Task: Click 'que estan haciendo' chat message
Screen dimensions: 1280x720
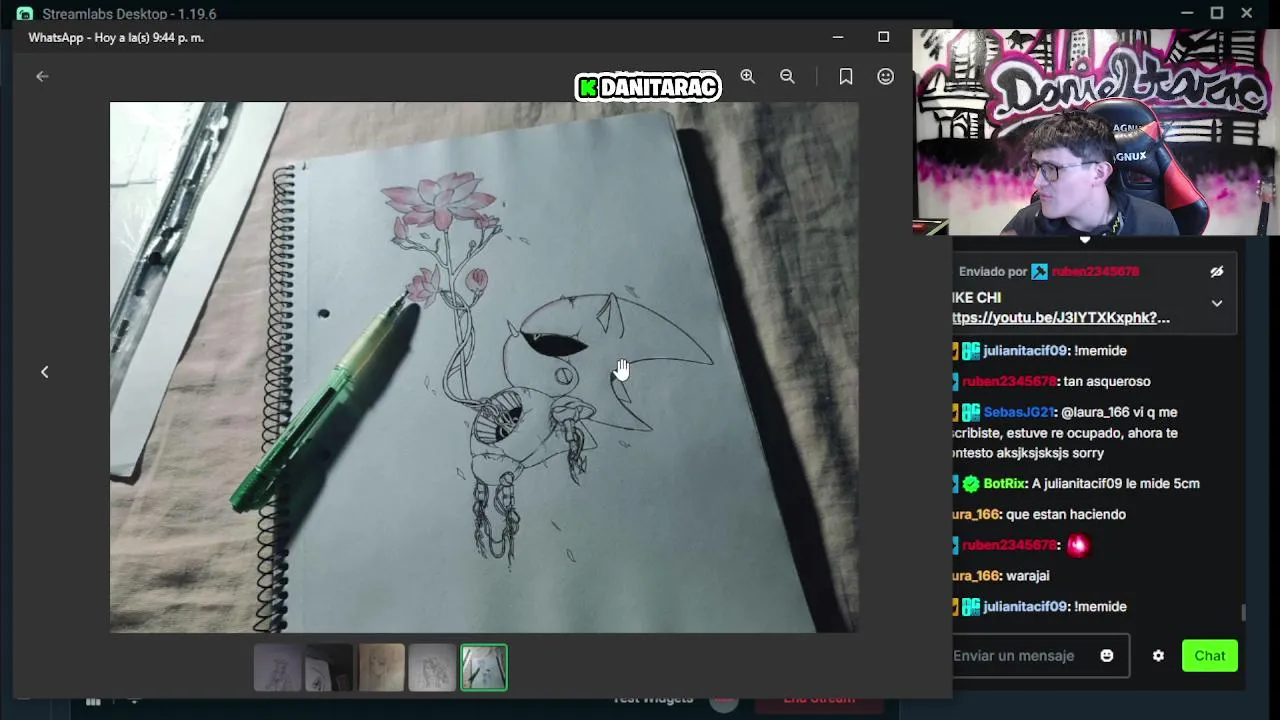Action: coord(1066,514)
